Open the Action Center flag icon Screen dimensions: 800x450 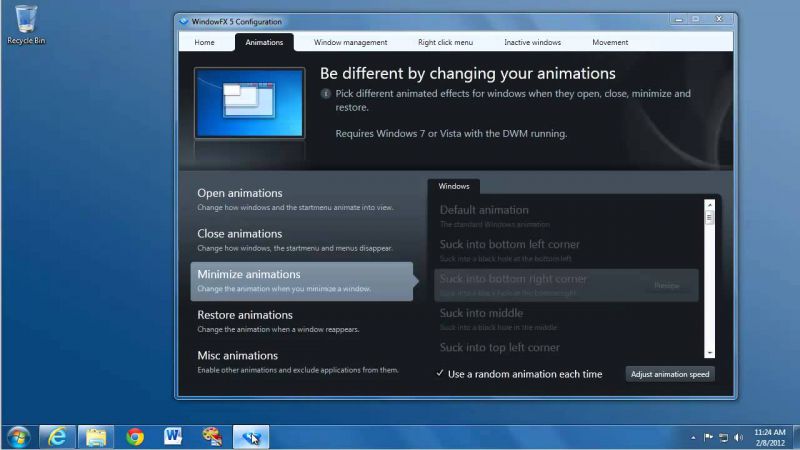point(708,437)
